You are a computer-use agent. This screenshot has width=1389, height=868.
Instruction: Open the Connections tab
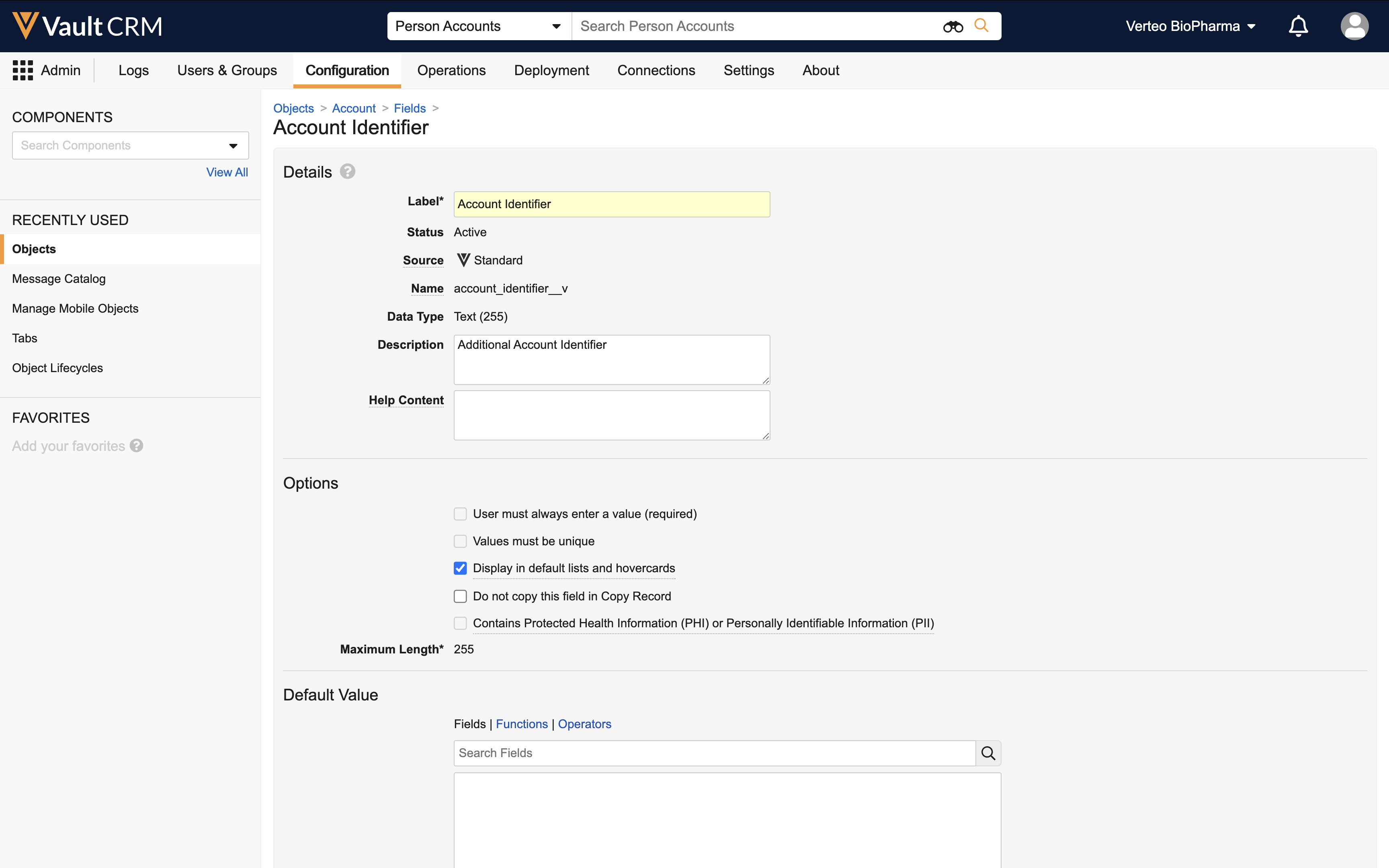click(657, 70)
